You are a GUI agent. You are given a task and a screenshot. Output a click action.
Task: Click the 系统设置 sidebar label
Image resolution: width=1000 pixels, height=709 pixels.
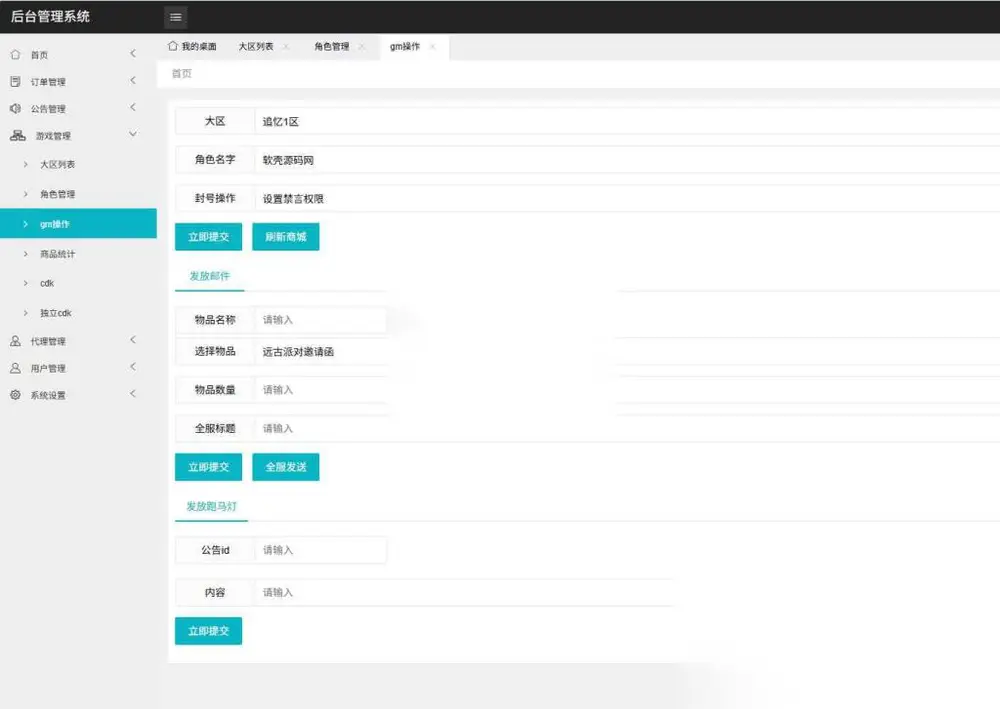[48, 395]
